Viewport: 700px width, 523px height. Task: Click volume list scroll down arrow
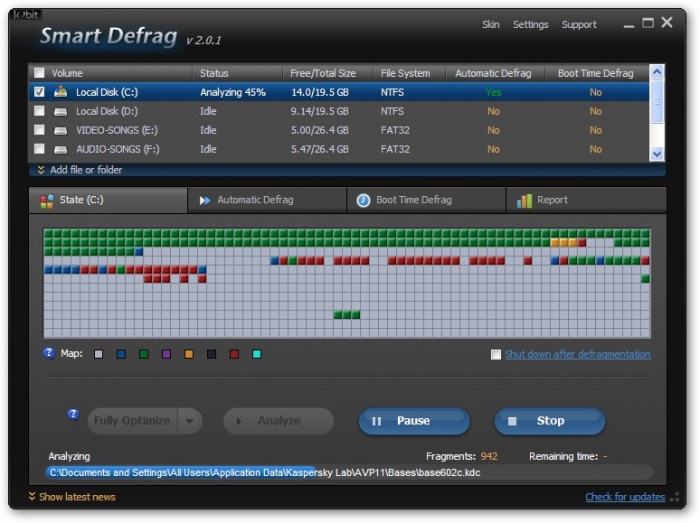(x=657, y=154)
